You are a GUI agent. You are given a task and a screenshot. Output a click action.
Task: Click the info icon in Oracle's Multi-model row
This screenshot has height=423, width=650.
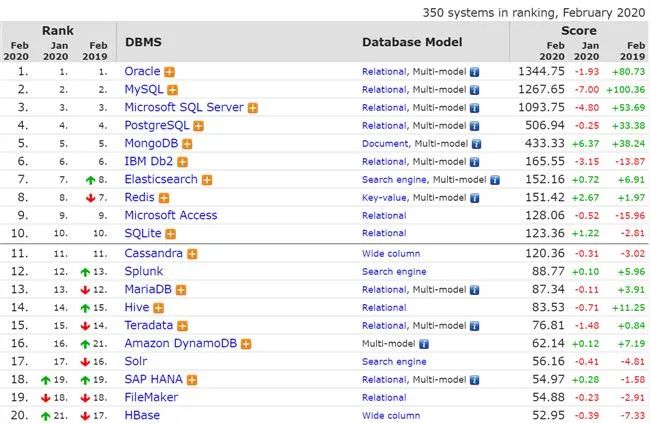474,72
